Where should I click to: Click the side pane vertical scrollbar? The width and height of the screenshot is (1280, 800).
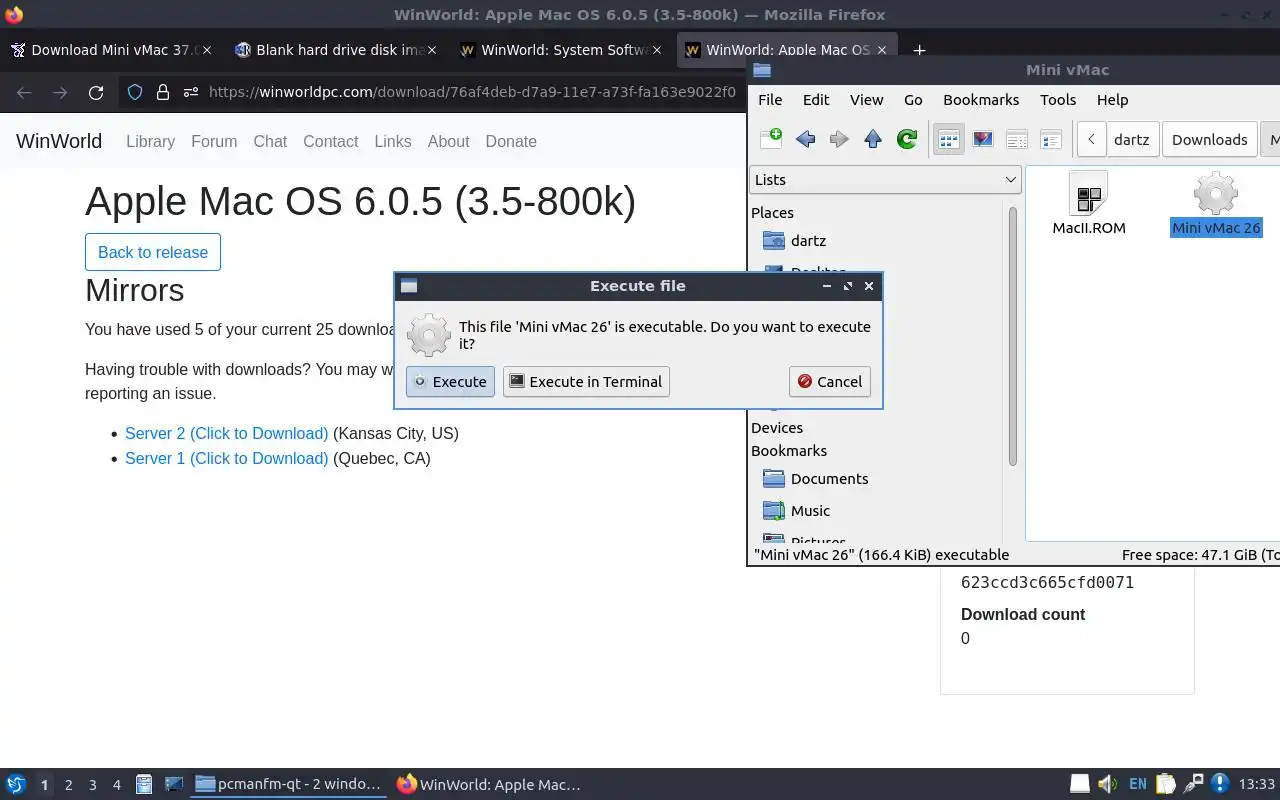(1012, 336)
